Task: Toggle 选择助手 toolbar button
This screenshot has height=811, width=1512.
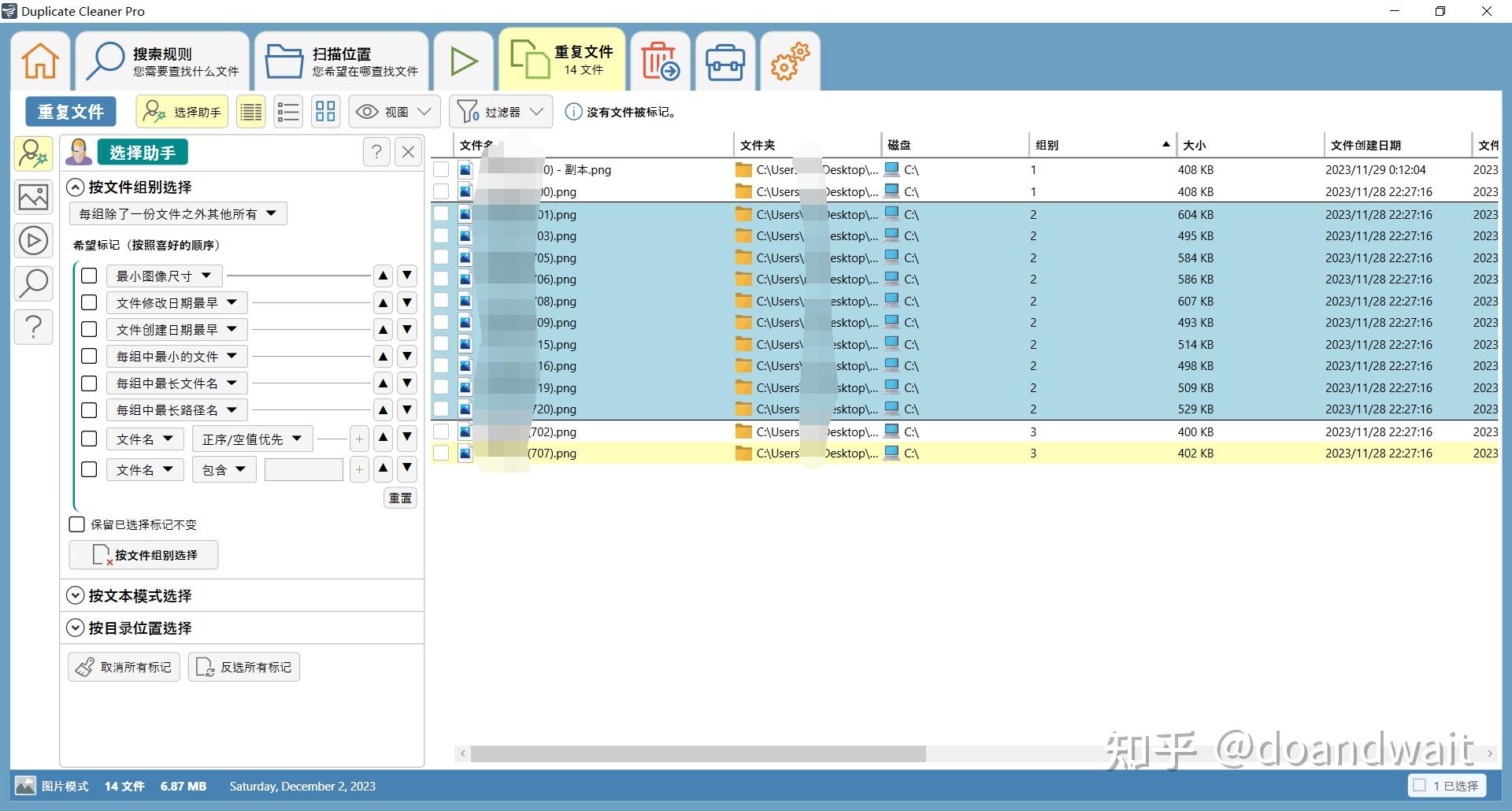Action: pyautogui.click(x=182, y=112)
